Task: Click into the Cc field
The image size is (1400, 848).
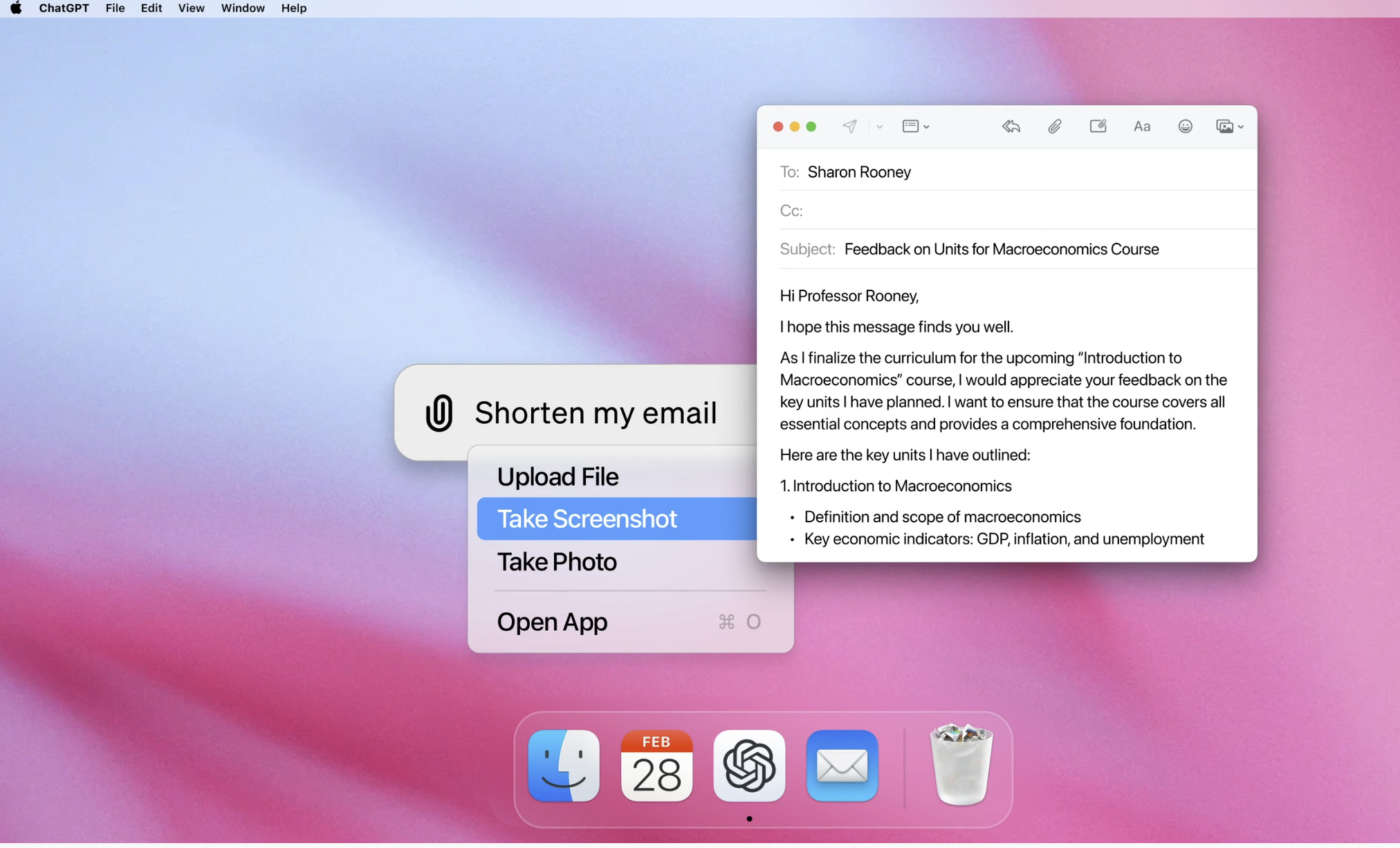Action: (x=1018, y=211)
